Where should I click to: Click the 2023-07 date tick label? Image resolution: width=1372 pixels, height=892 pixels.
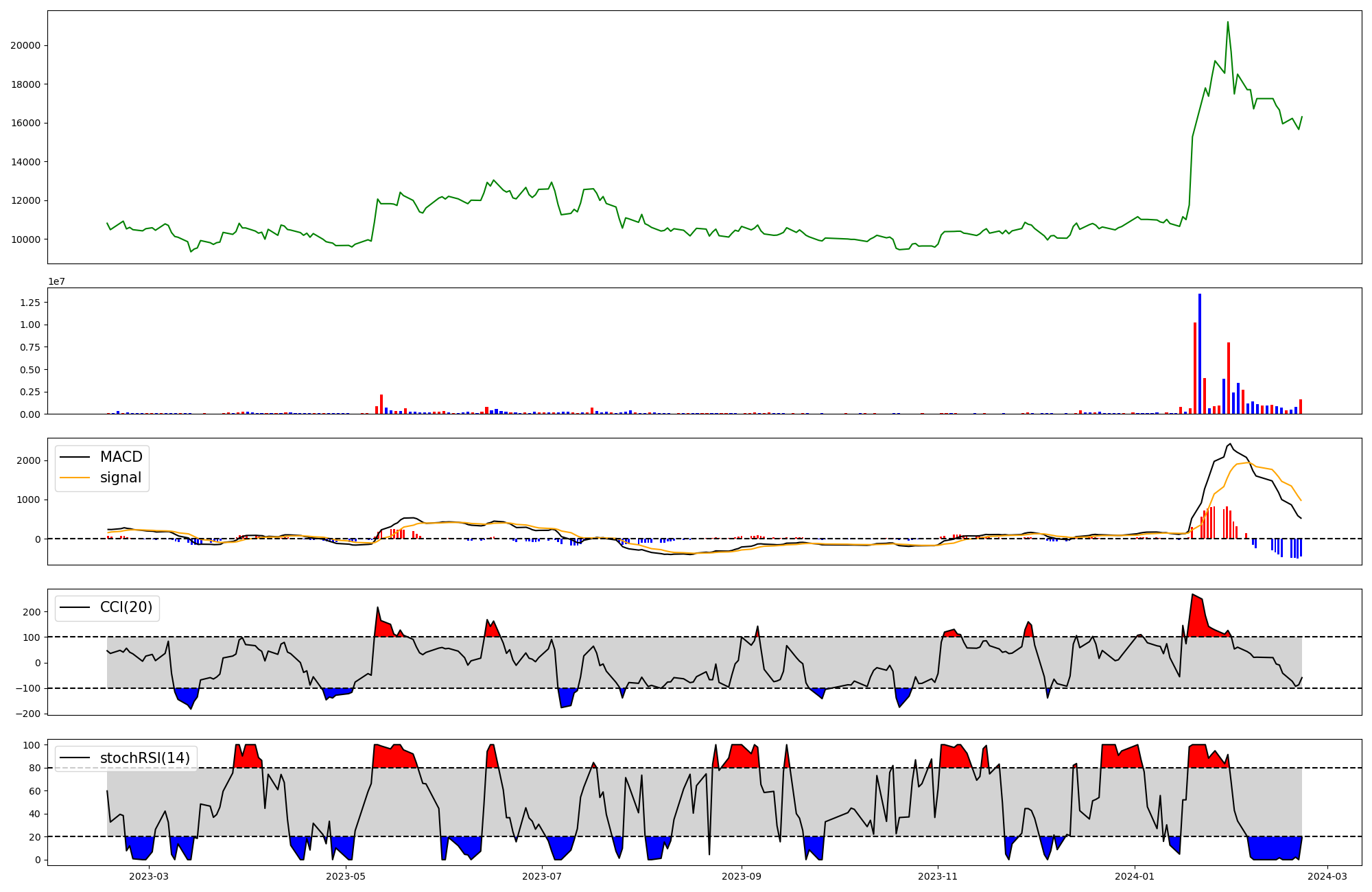(x=543, y=876)
